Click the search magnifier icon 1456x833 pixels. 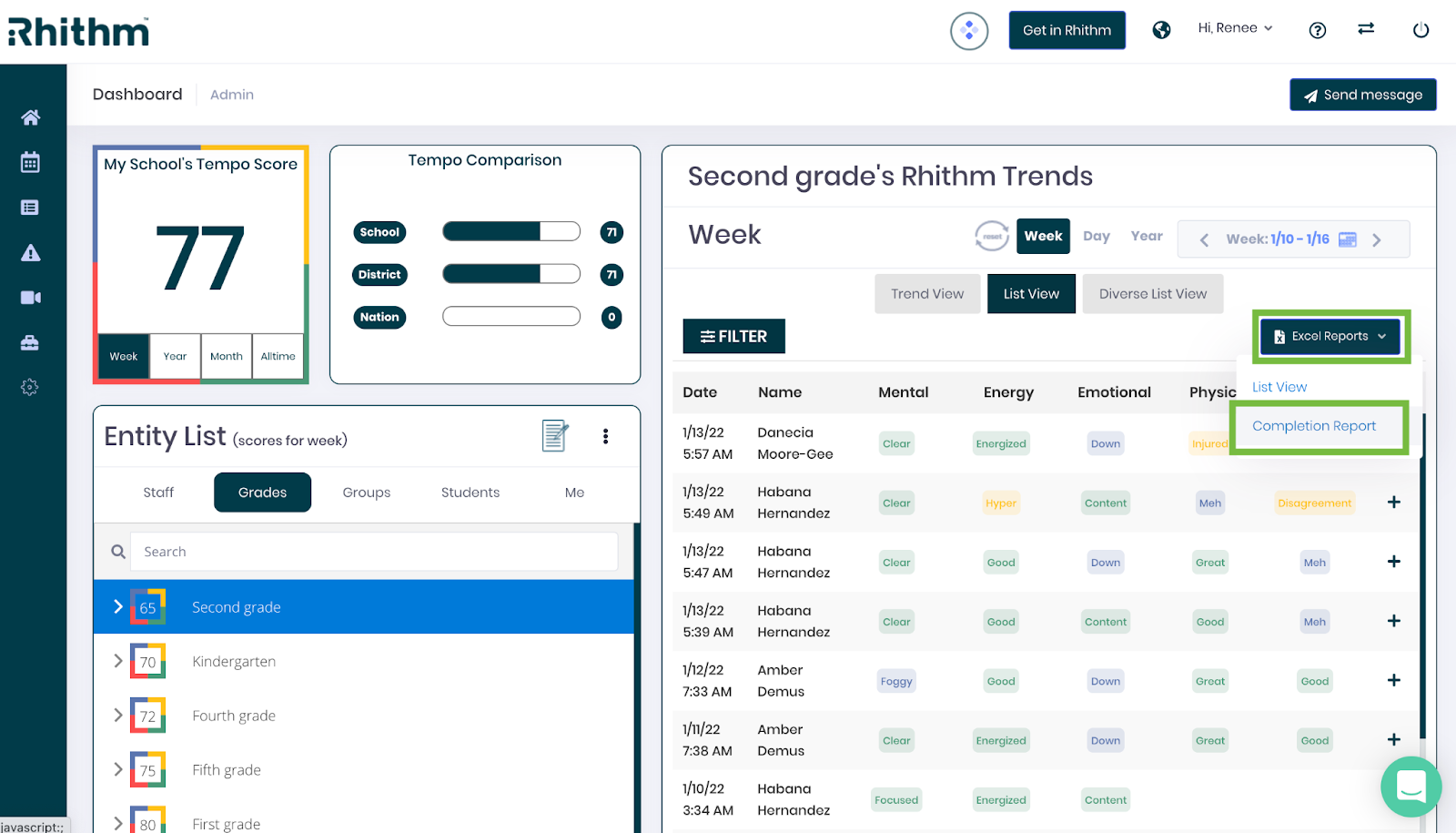coord(117,552)
